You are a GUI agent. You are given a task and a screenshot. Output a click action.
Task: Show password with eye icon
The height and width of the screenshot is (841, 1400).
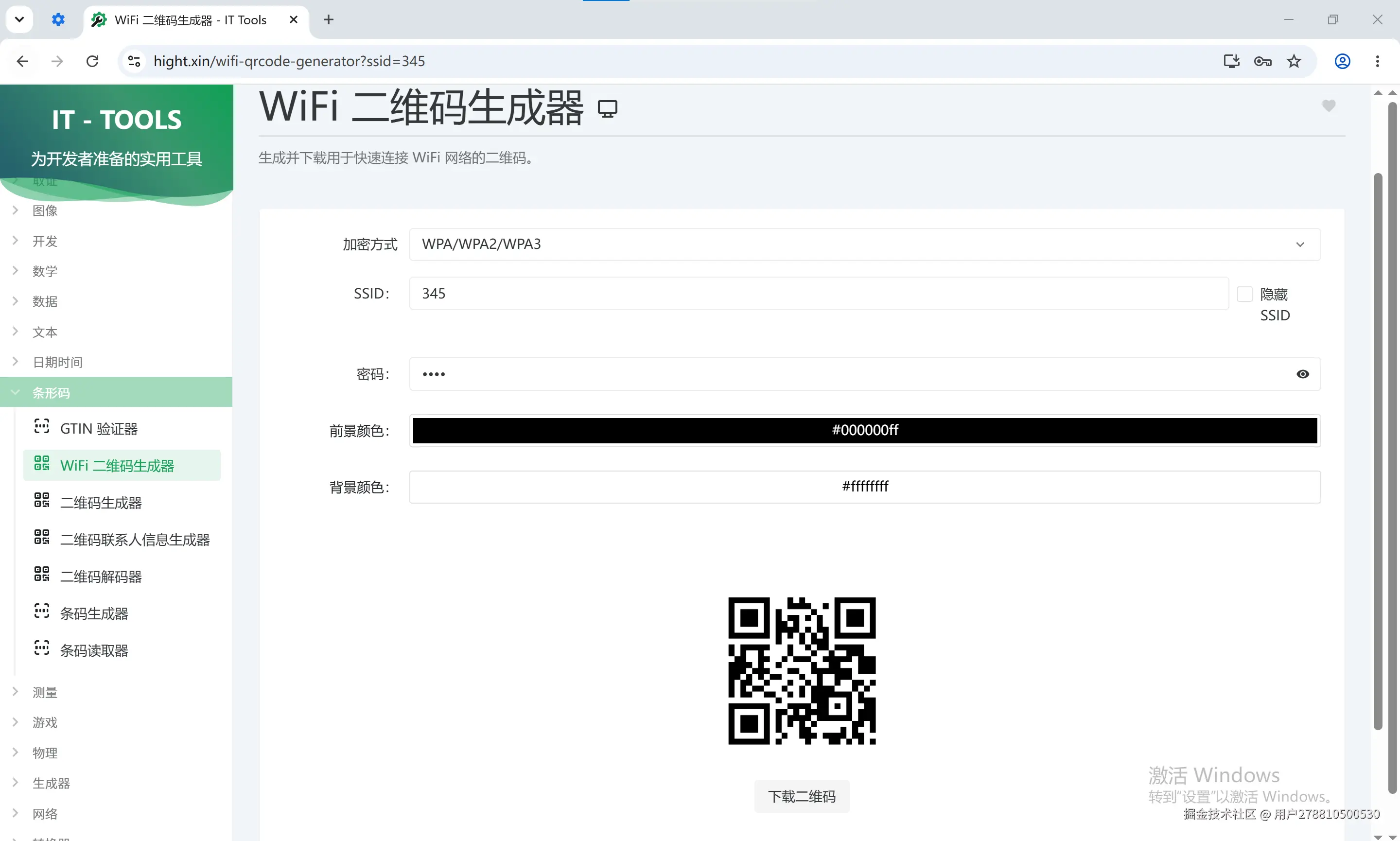(x=1303, y=374)
